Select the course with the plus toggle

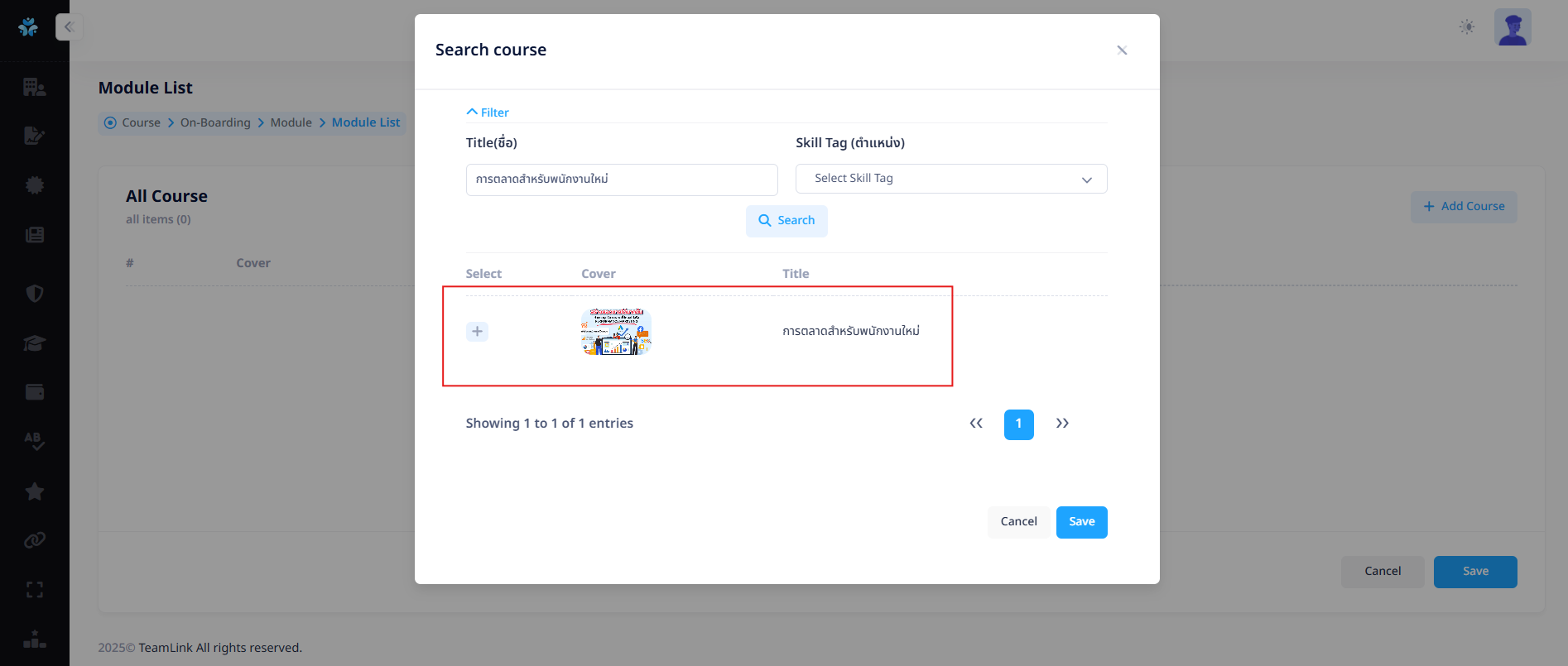pyautogui.click(x=477, y=332)
